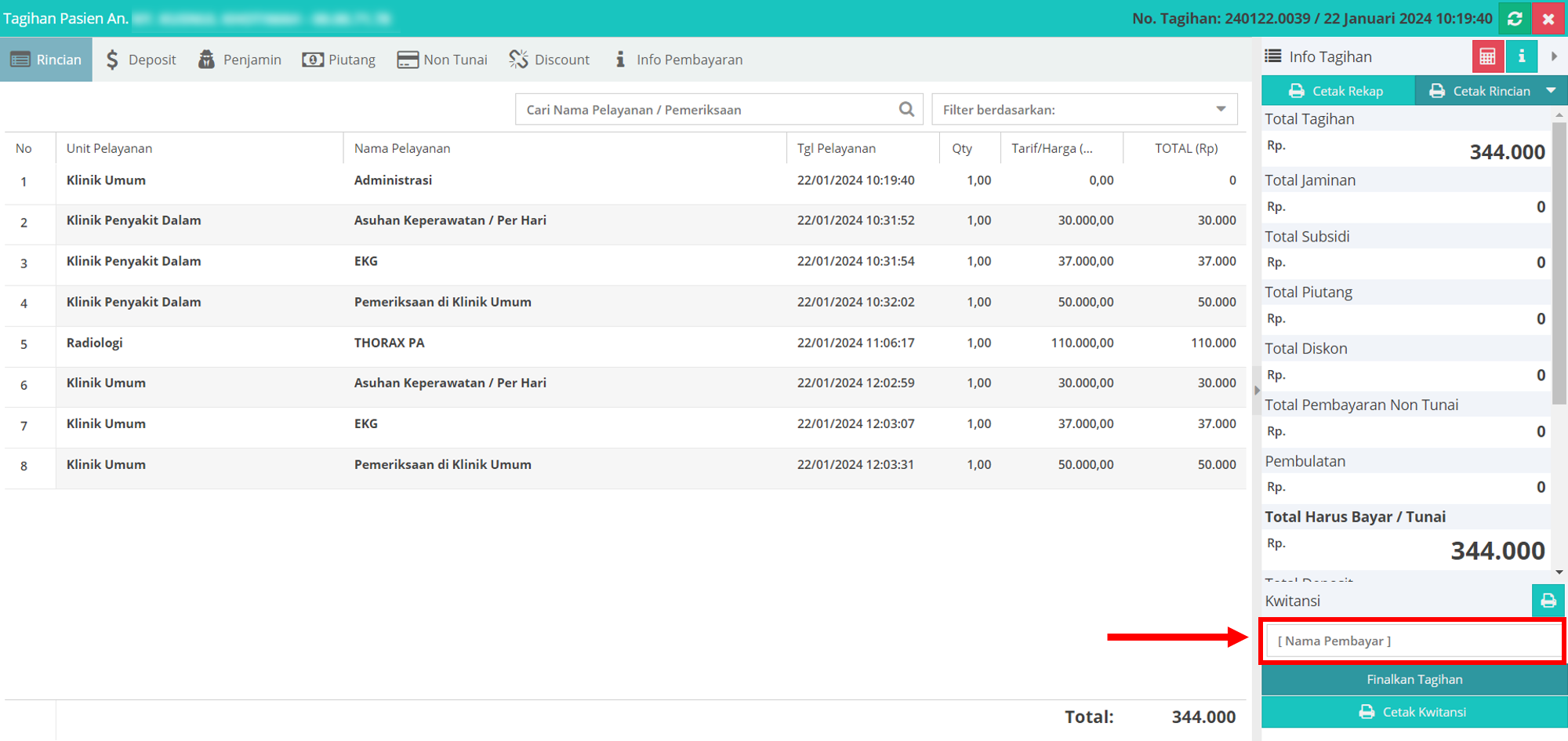
Task: Collapse side panel with small splitter arrow
Action: (1257, 390)
